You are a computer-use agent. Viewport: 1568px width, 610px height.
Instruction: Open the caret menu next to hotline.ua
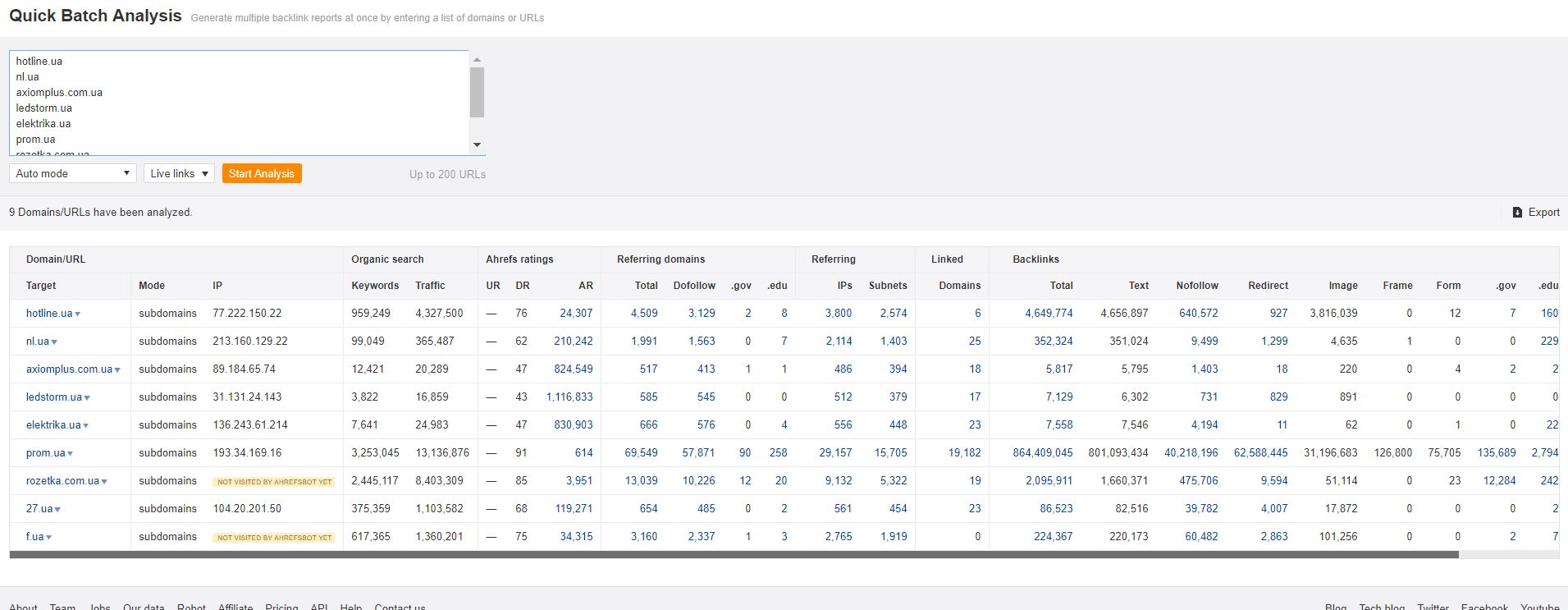[78, 314]
